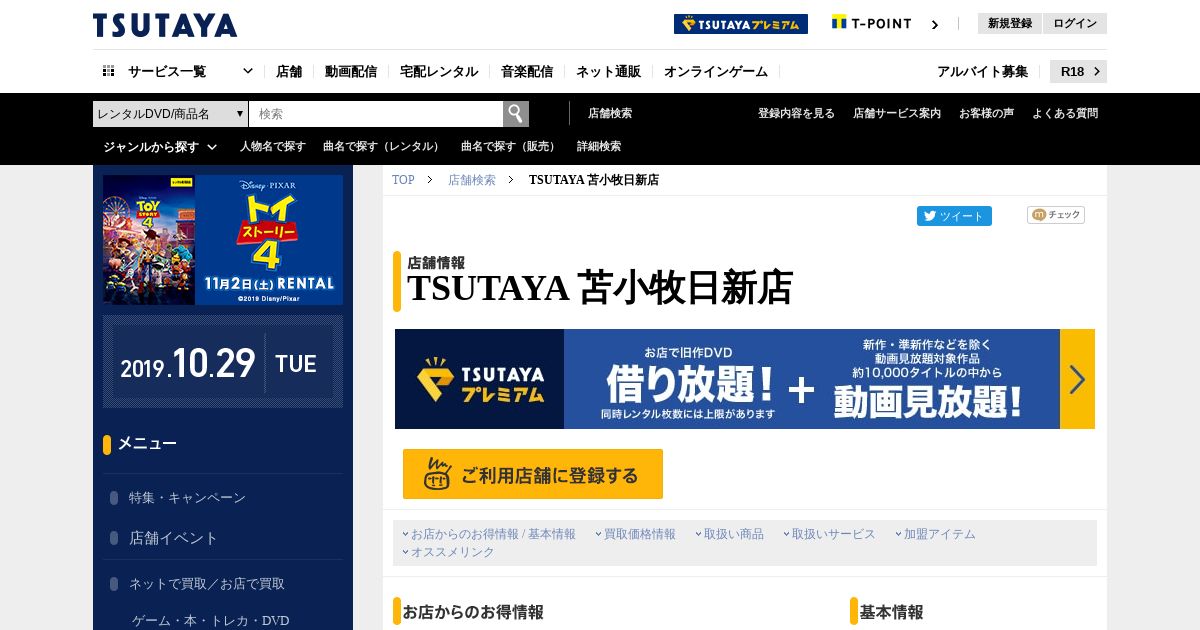This screenshot has height=630, width=1200.
Task: Click ご利用店舗に登録する button
Action: (533, 474)
